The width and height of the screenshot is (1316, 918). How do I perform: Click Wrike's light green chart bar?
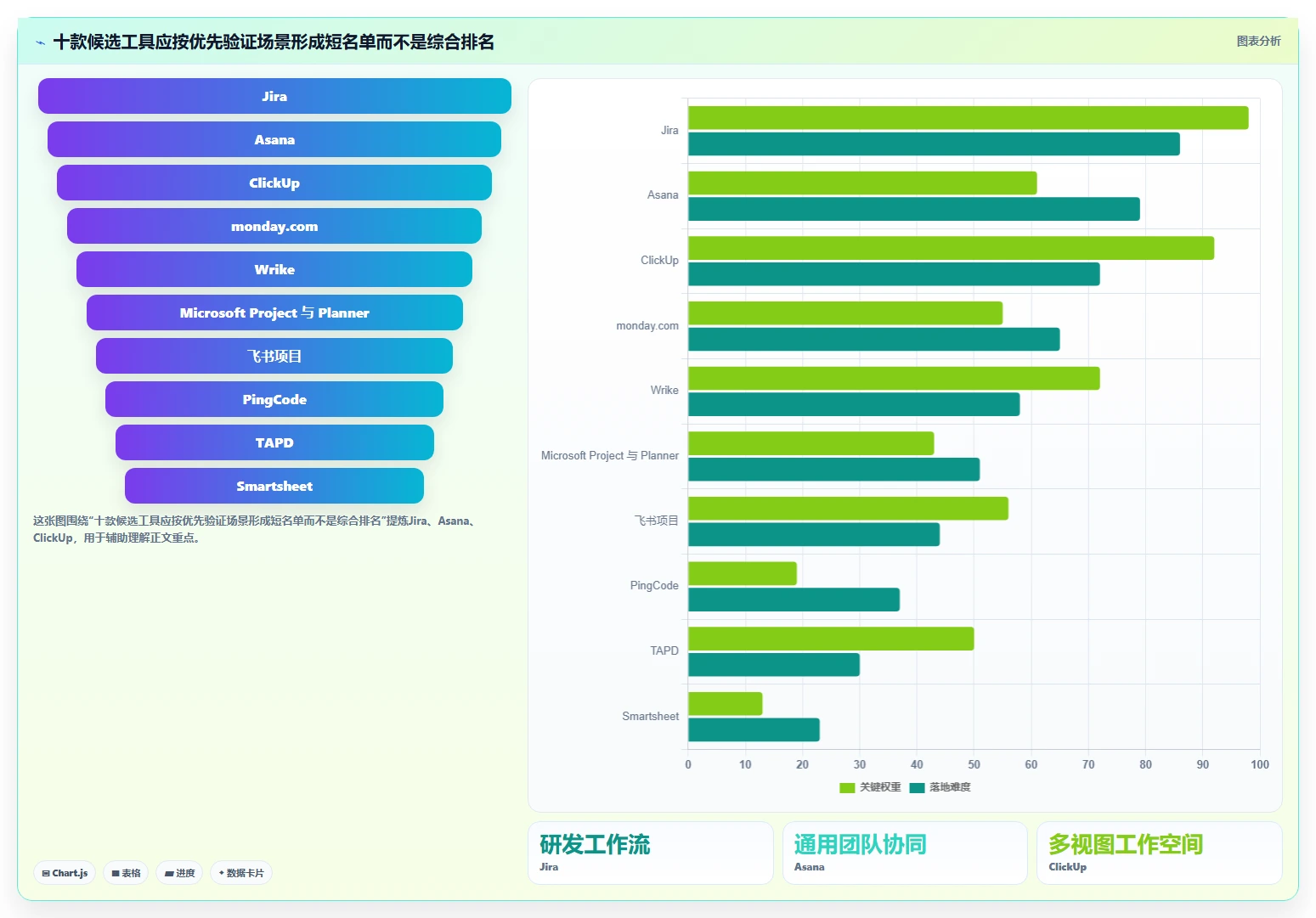pos(894,378)
